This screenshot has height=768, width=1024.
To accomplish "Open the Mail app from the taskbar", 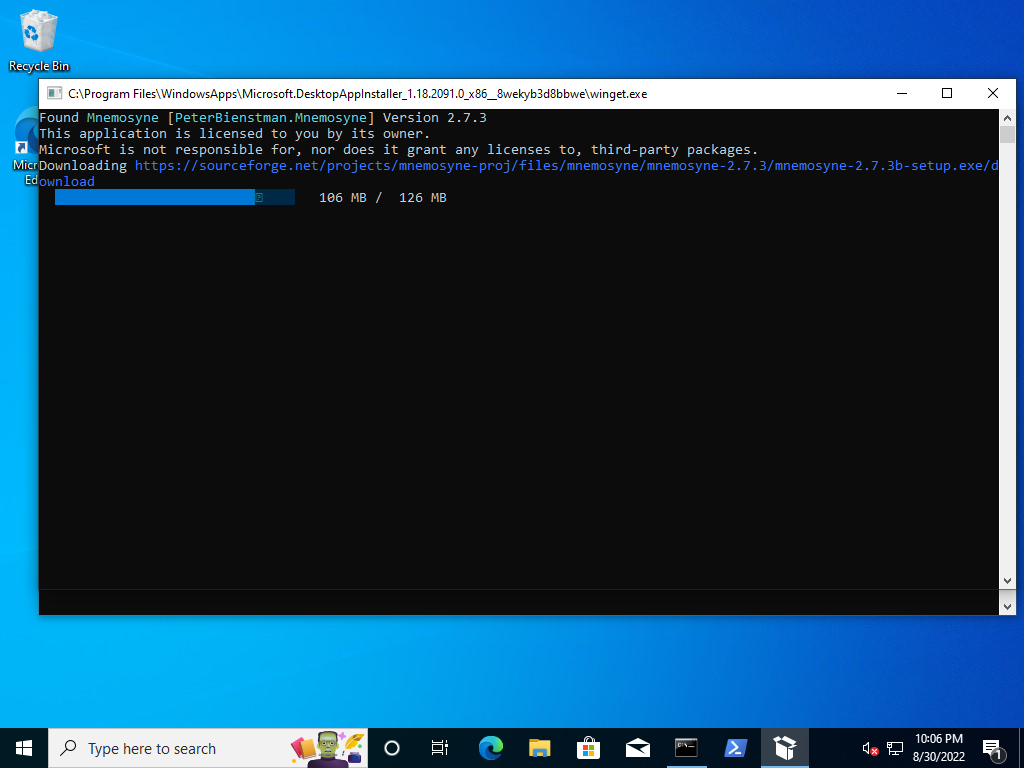I will coord(637,748).
